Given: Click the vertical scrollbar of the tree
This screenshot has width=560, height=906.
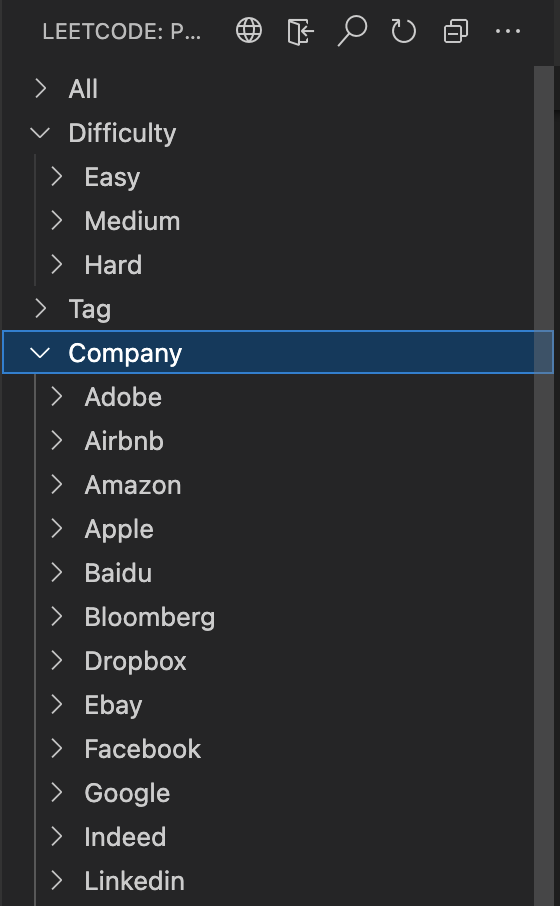Looking at the screenshot, I should click(x=544, y=485).
